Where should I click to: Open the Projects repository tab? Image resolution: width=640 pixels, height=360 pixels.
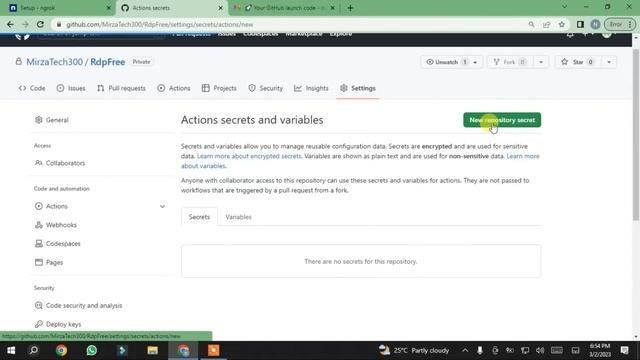click(219, 88)
